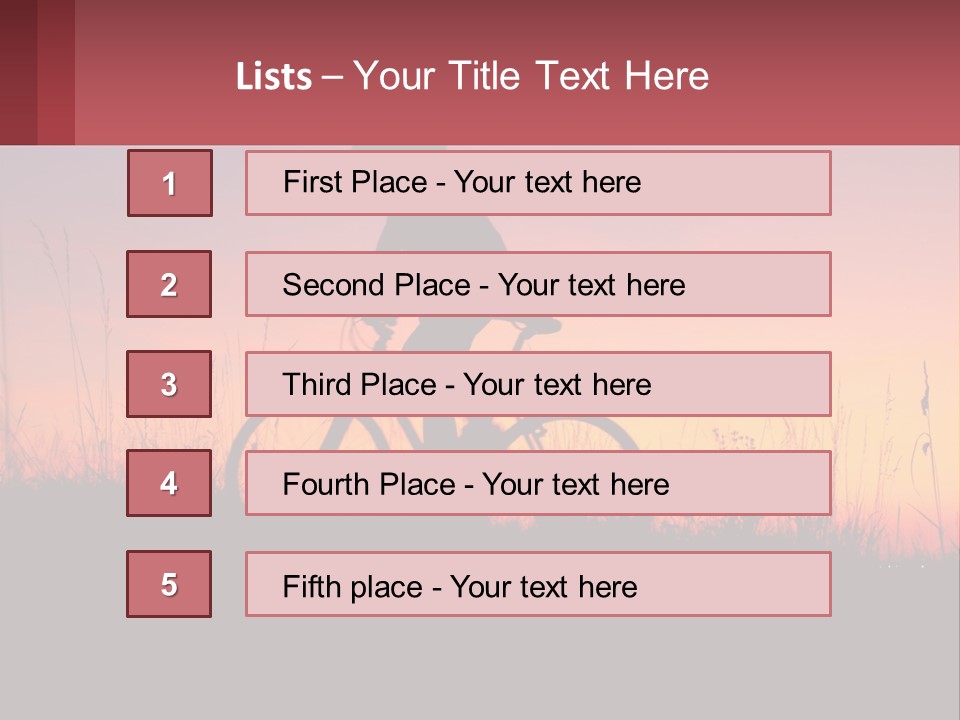Screen dimensions: 960x720
Task: Select the 'Second Place' text box
Action: (538, 284)
